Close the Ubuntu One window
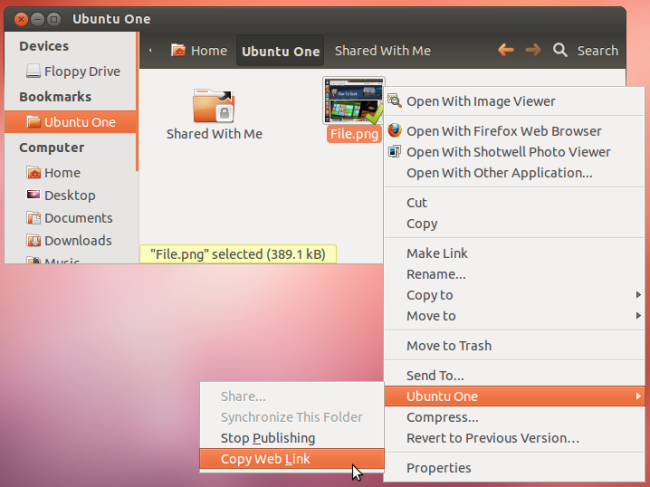The height and width of the screenshot is (487, 650). 21,19
